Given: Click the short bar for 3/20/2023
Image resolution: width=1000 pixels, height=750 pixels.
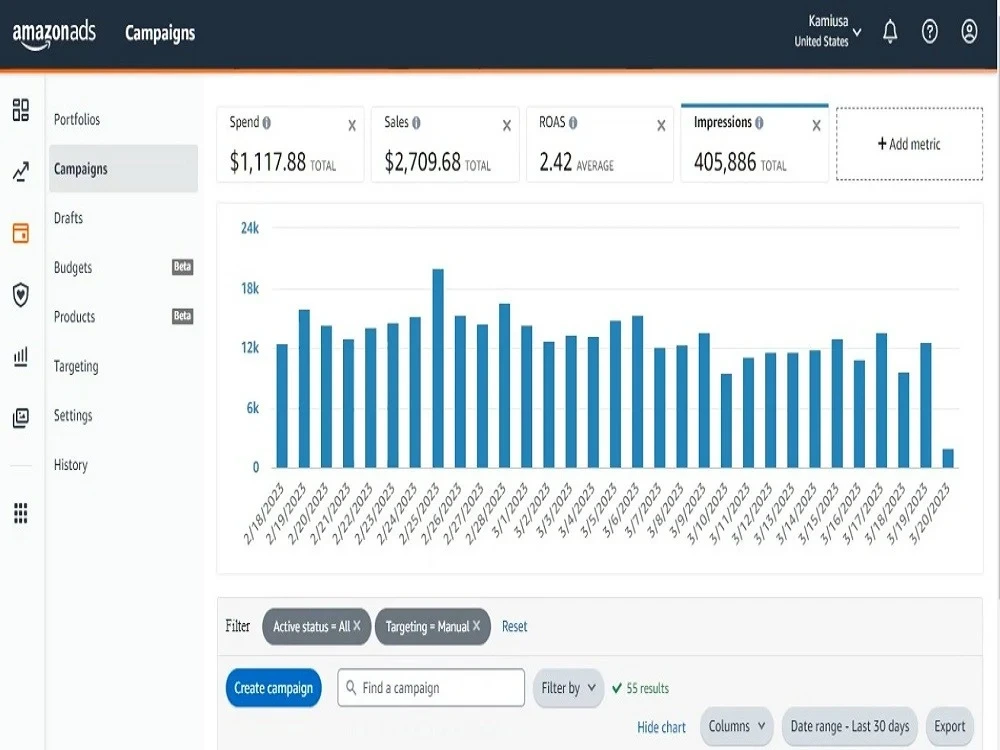Looking at the screenshot, I should click(x=948, y=459).
